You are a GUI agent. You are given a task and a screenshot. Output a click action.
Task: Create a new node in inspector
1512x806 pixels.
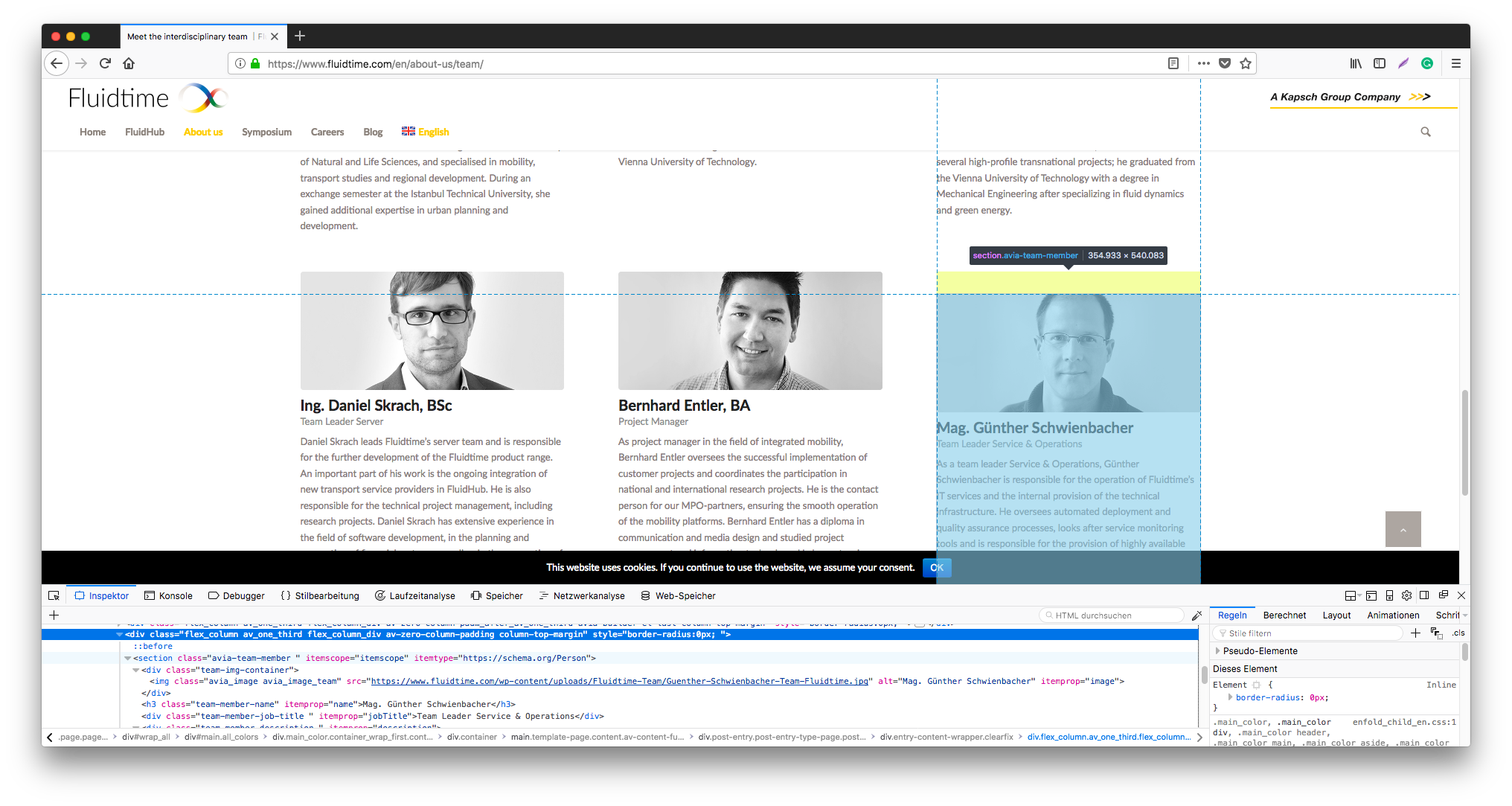[x=54, y=615]
